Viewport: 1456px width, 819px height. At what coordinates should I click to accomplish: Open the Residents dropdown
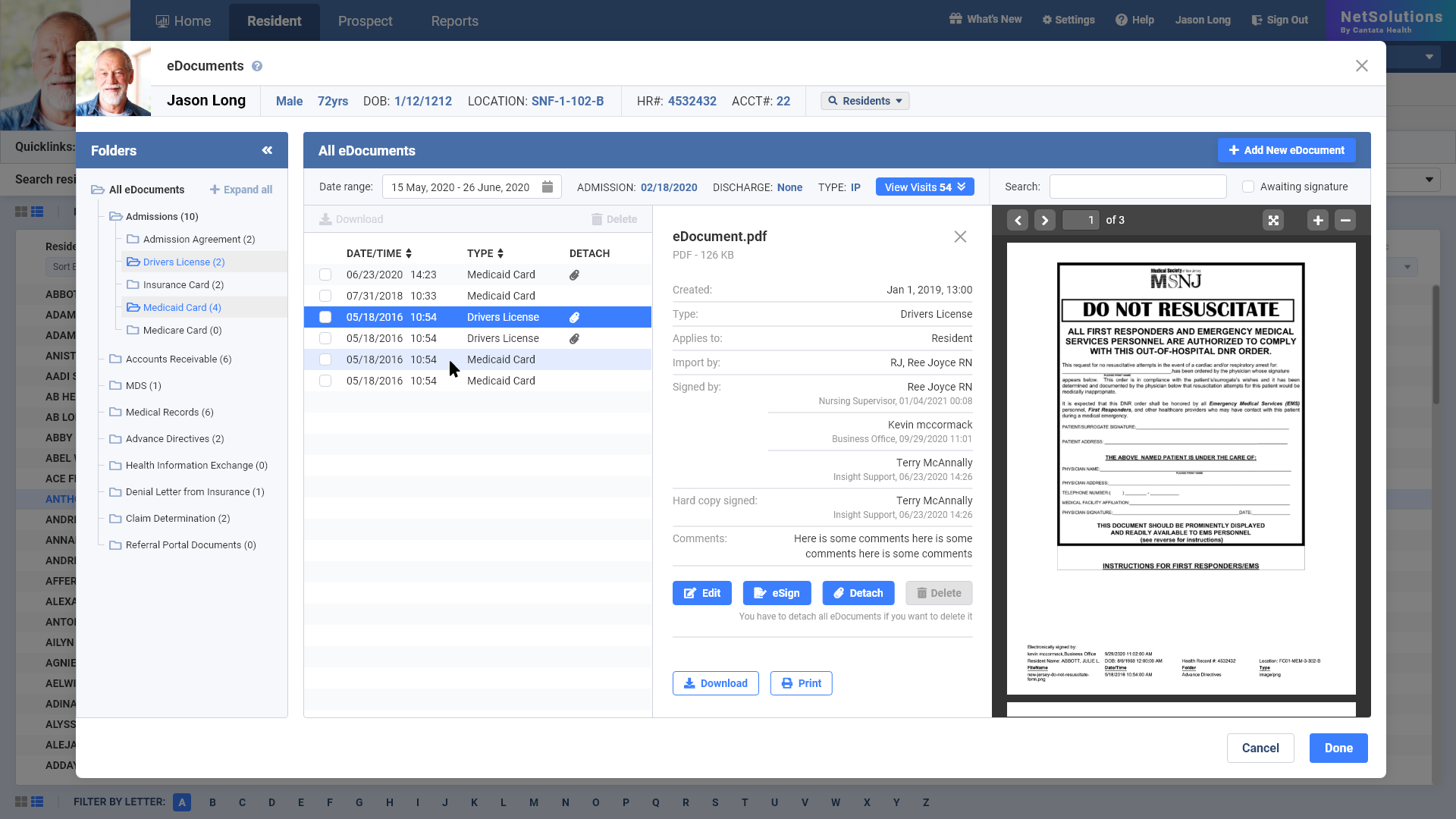pos(864,101)
